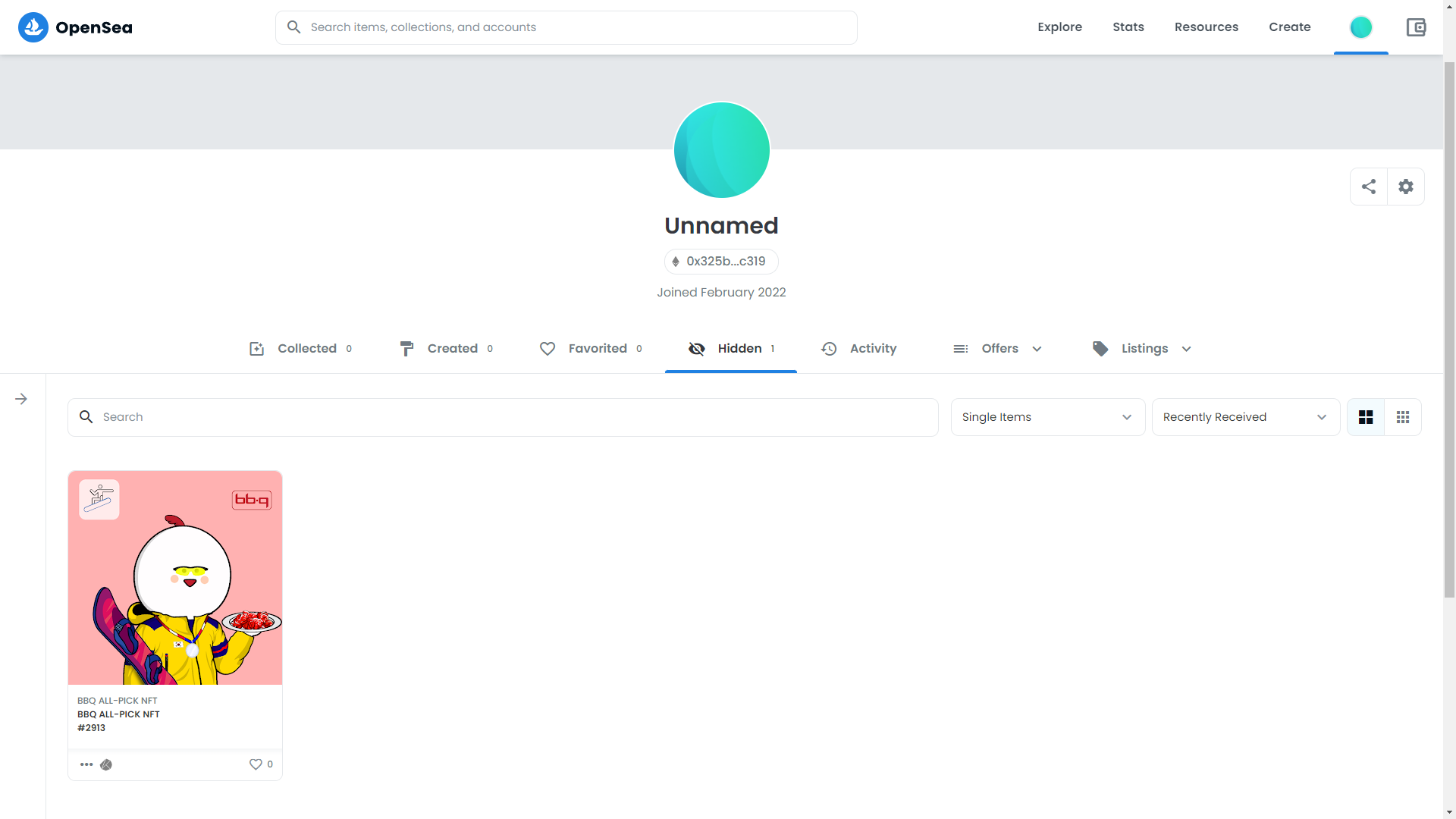Open the Activity tab
Viewport: 1456px width, 819px height.
click(x=859, y=349)
